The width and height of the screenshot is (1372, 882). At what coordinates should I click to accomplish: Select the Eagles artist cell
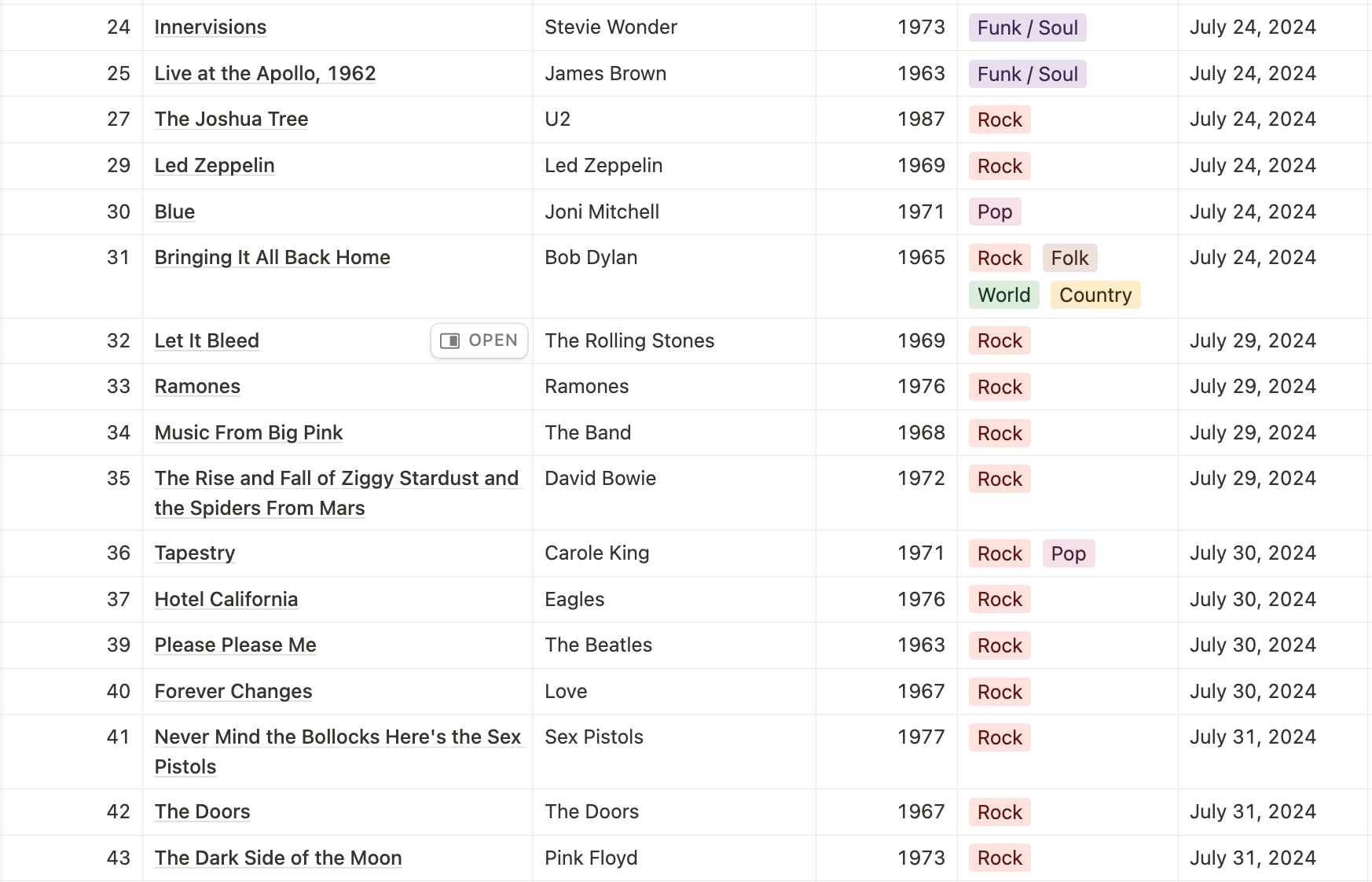[674, 600]
